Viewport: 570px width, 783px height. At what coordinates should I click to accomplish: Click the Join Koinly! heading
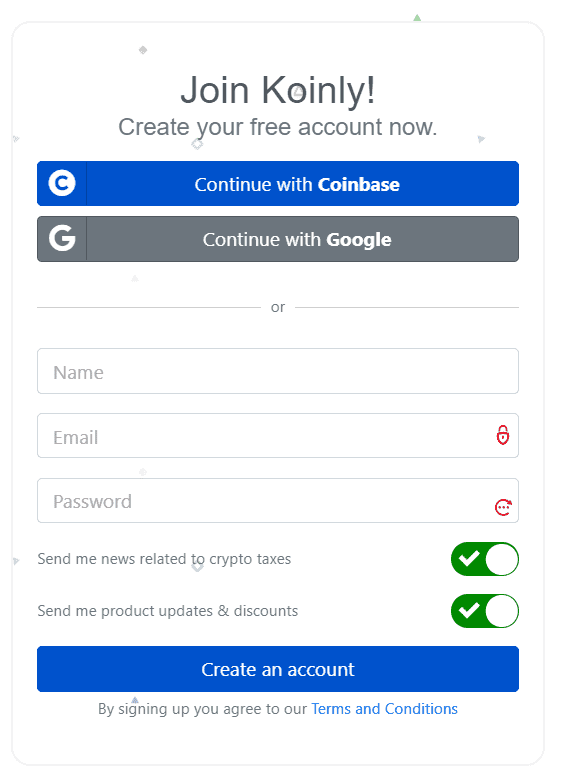coord(278,90)
